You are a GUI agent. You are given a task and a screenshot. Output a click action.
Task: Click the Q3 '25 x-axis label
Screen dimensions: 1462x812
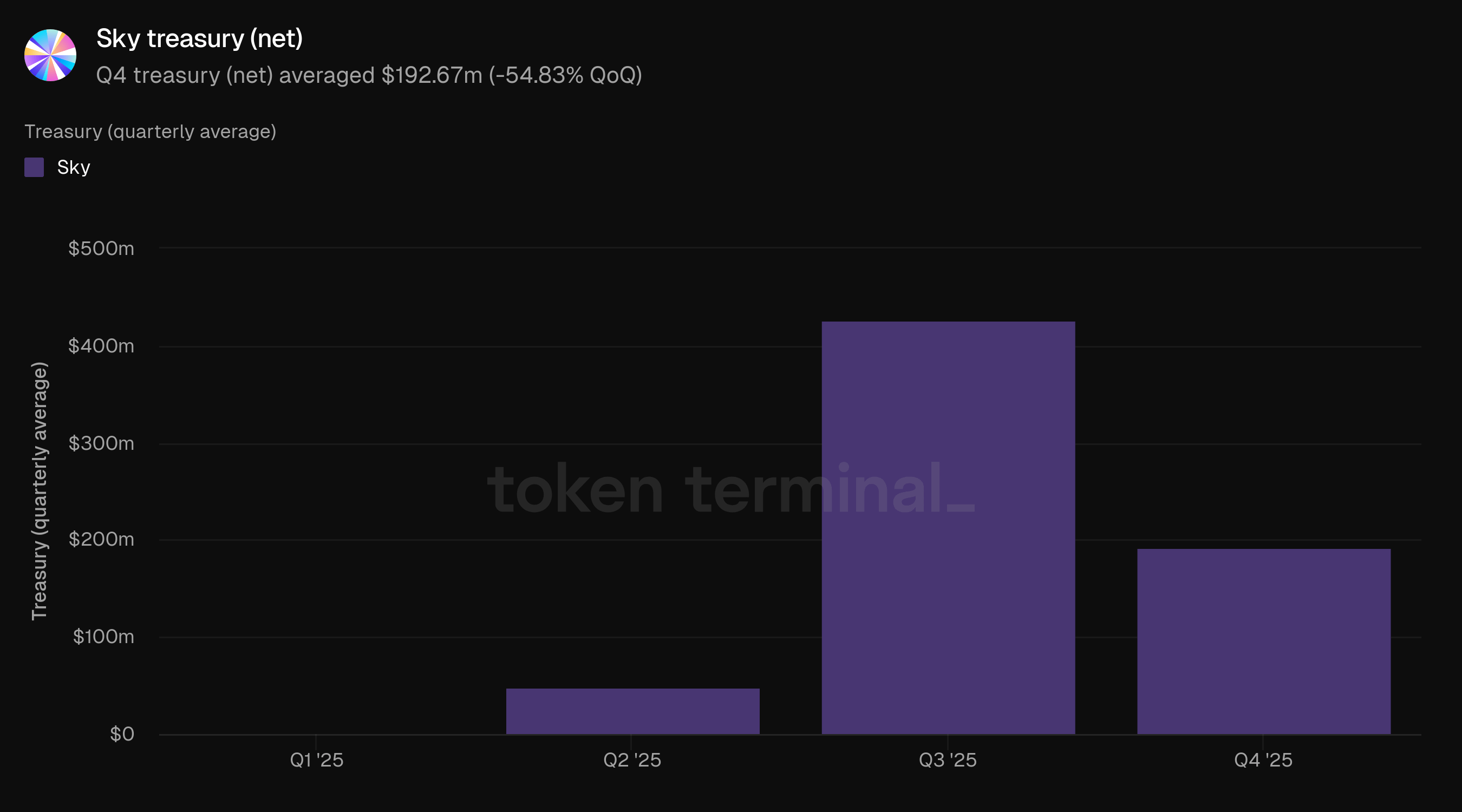point(948,760)
